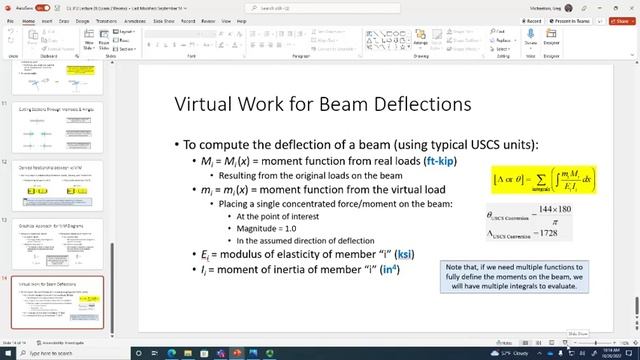Click the Slide Sorter view icon

coord(538,343)
